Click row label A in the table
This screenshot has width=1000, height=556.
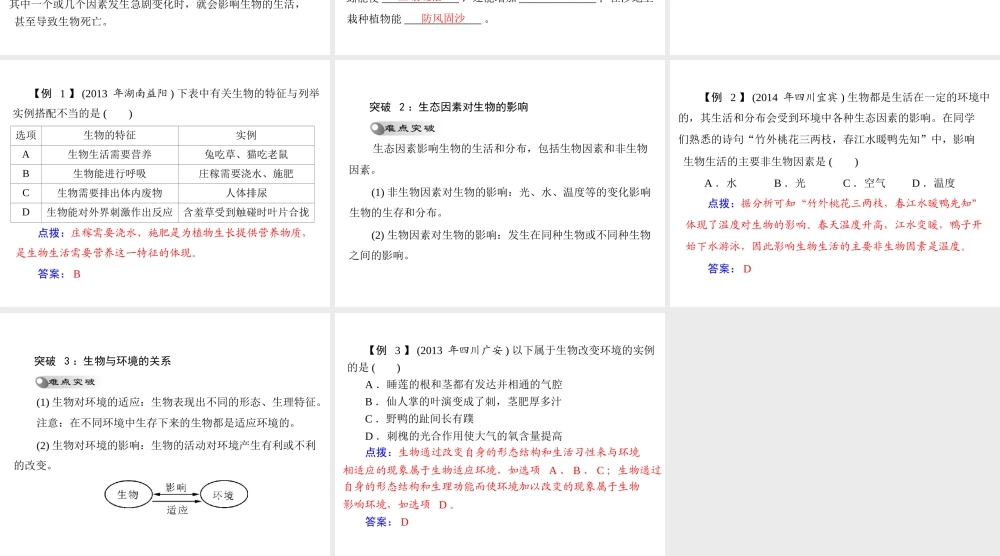tap(26, 154)
